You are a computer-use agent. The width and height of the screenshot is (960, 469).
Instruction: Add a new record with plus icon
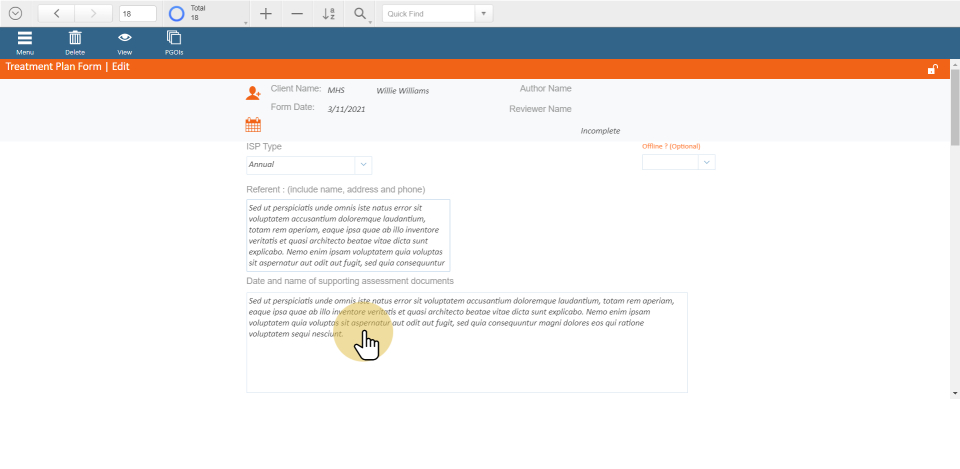click(x=265, y=14)
